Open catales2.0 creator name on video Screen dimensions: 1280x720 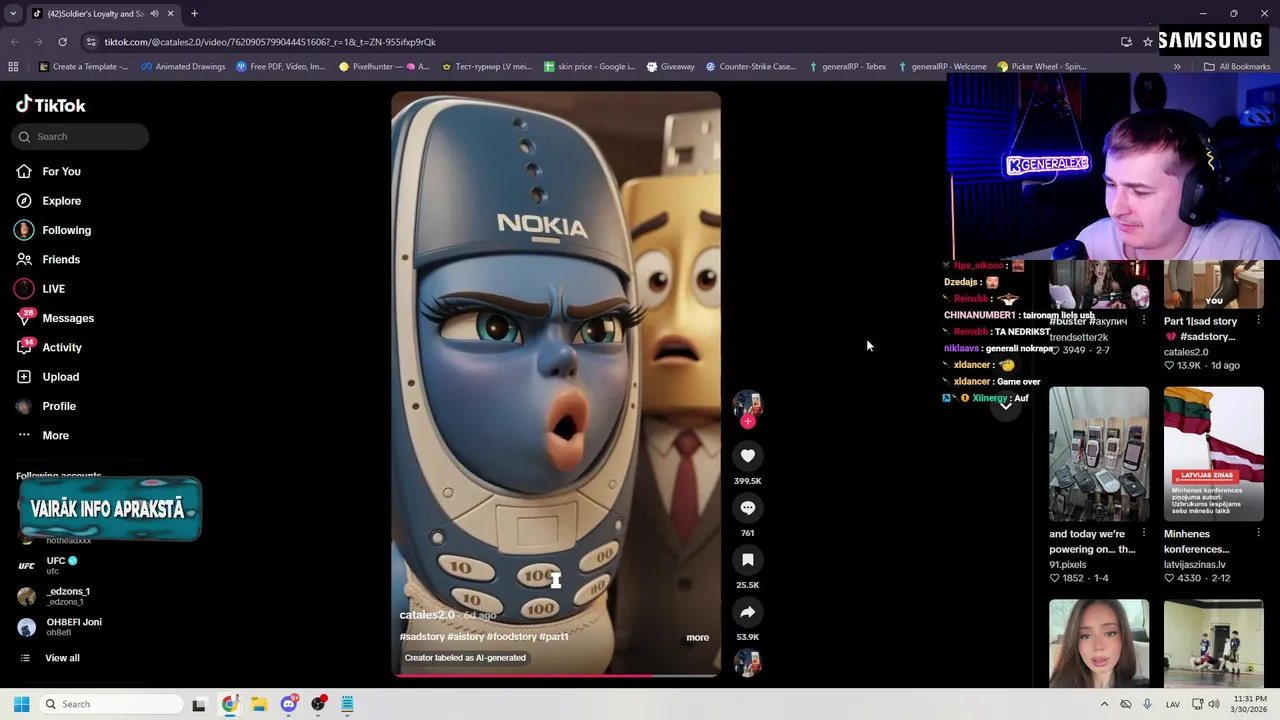click(427, 615)
